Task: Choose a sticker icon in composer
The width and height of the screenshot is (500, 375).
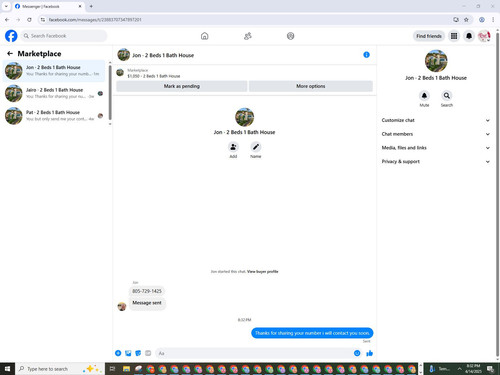Action: pos(138,353)
